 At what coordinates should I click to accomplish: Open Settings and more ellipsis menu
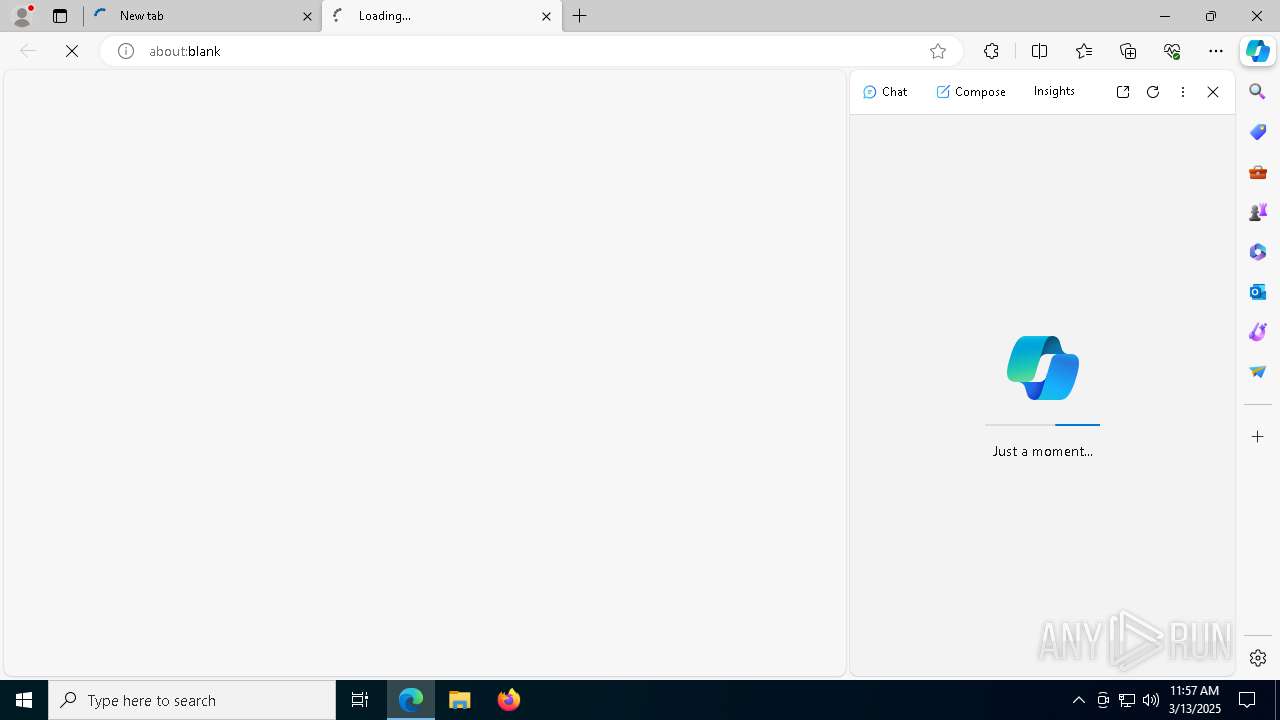1216,51
